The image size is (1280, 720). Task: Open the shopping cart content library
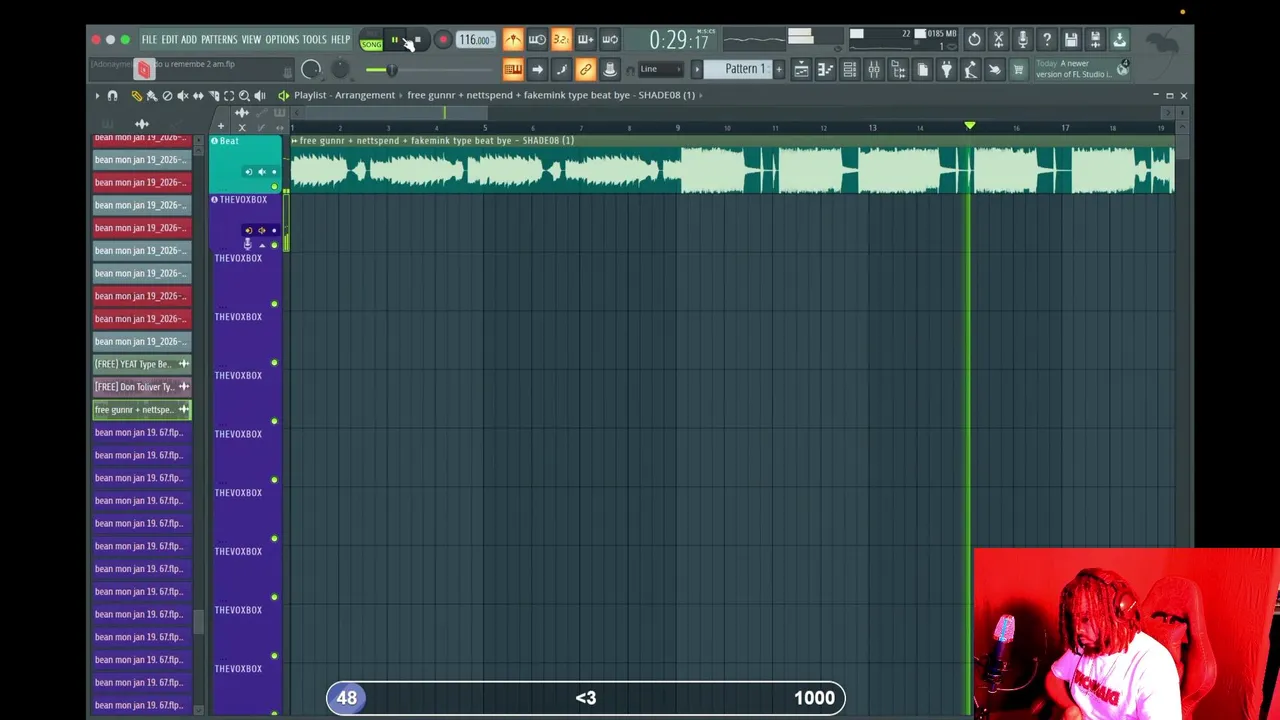click(x=1018, y=69)
